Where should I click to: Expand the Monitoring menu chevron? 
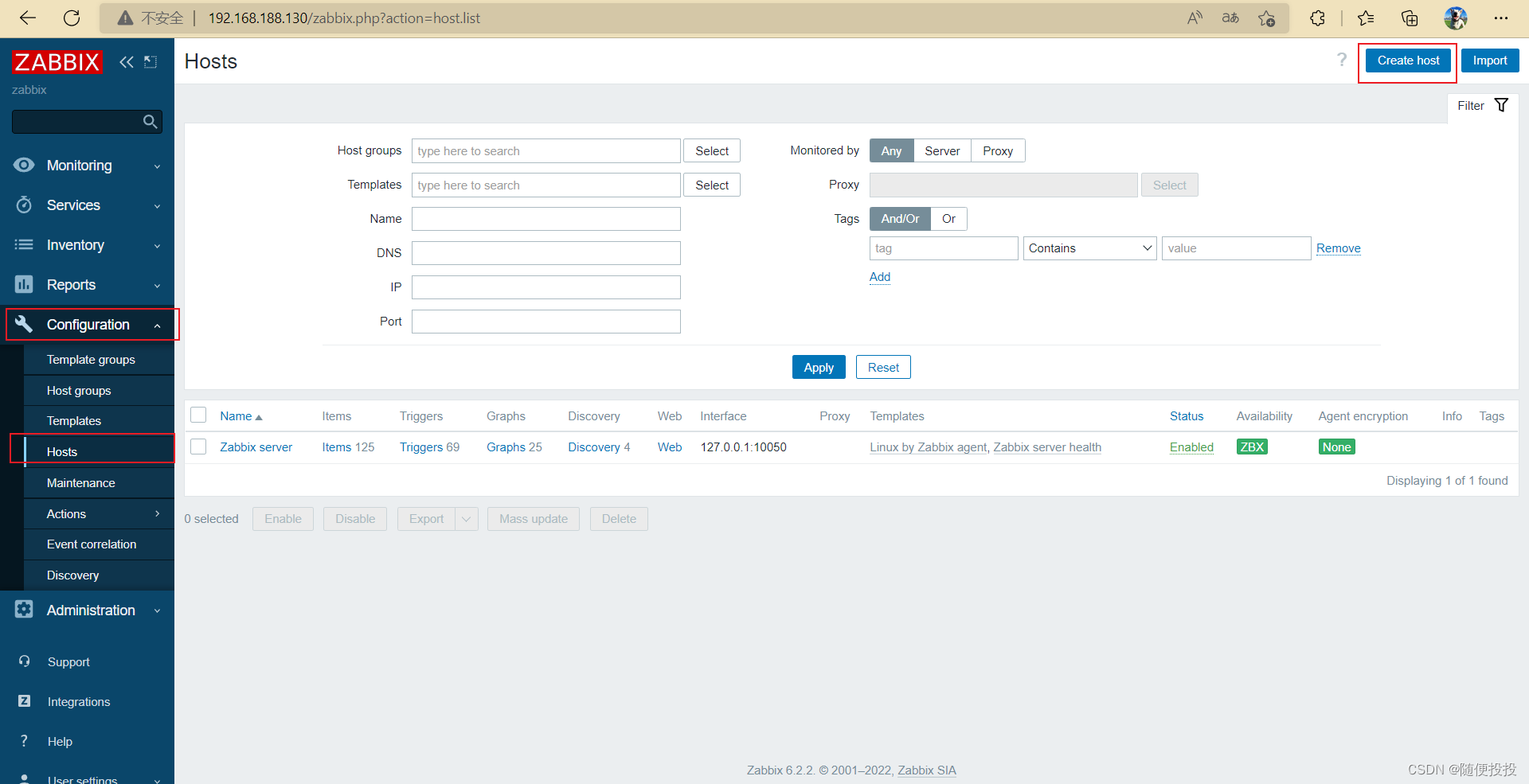click(157, 166)
